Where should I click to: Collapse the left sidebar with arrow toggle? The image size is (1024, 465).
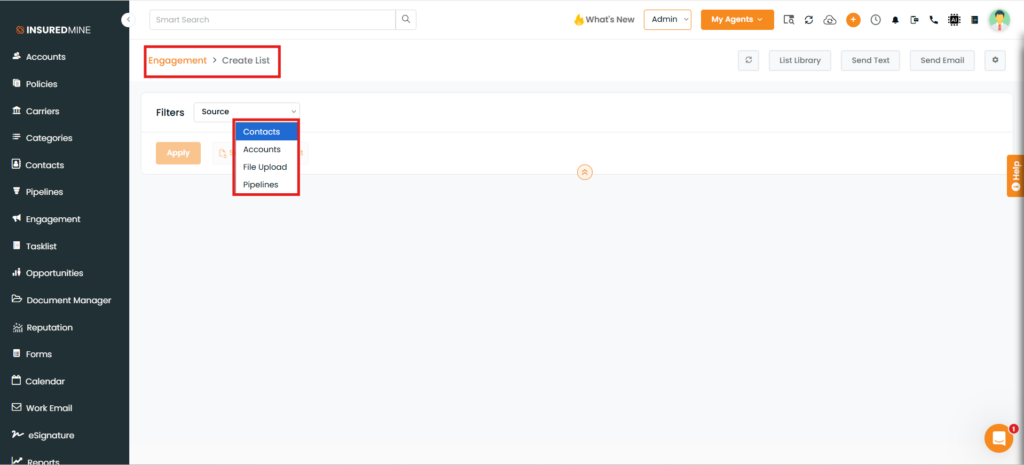(x=127, y=20)
